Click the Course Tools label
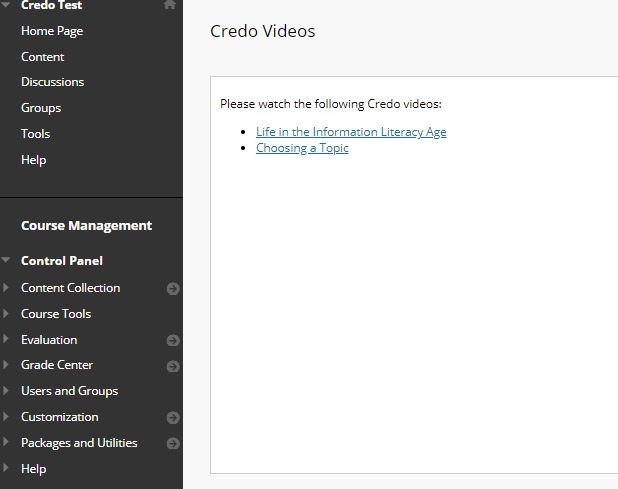The height and width of the screenshot is (489, 618). [x=56, y=314]
